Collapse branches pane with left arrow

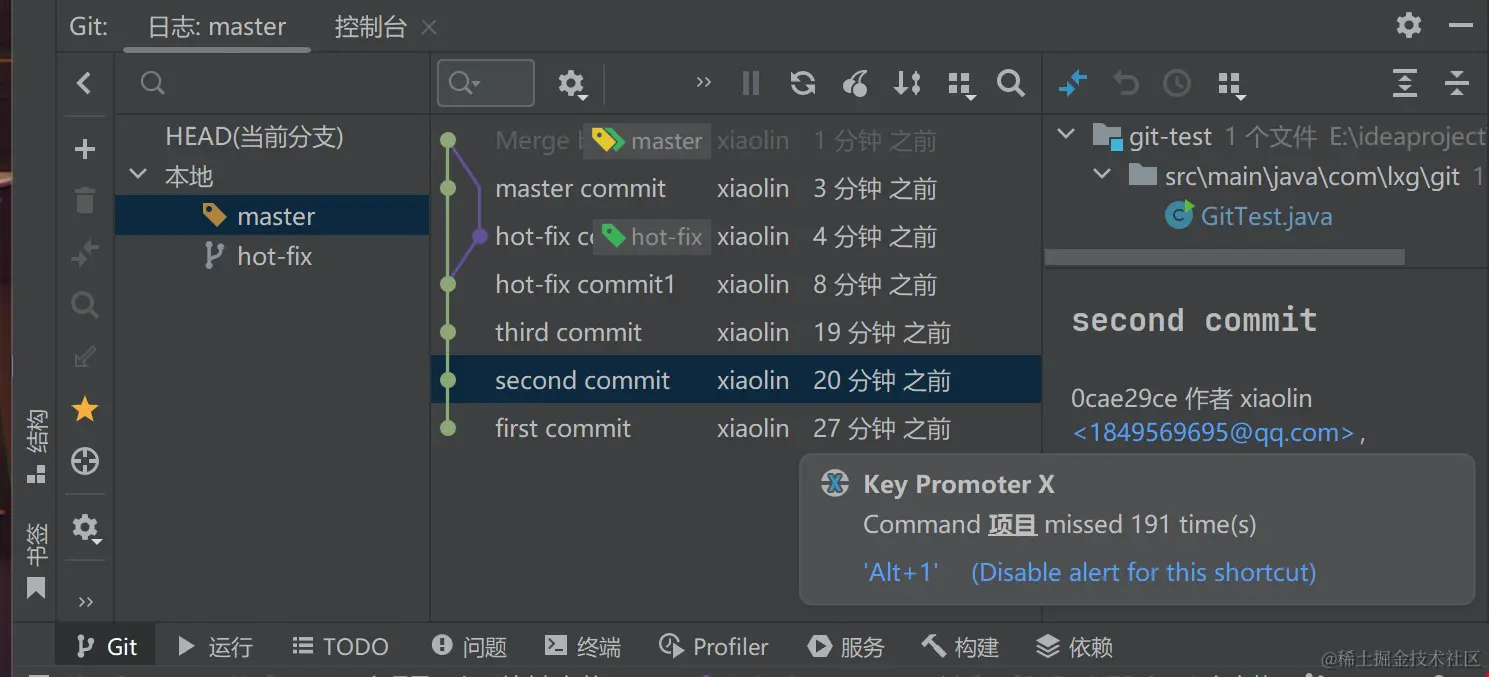pyautogui.click(x=84, y=83)
